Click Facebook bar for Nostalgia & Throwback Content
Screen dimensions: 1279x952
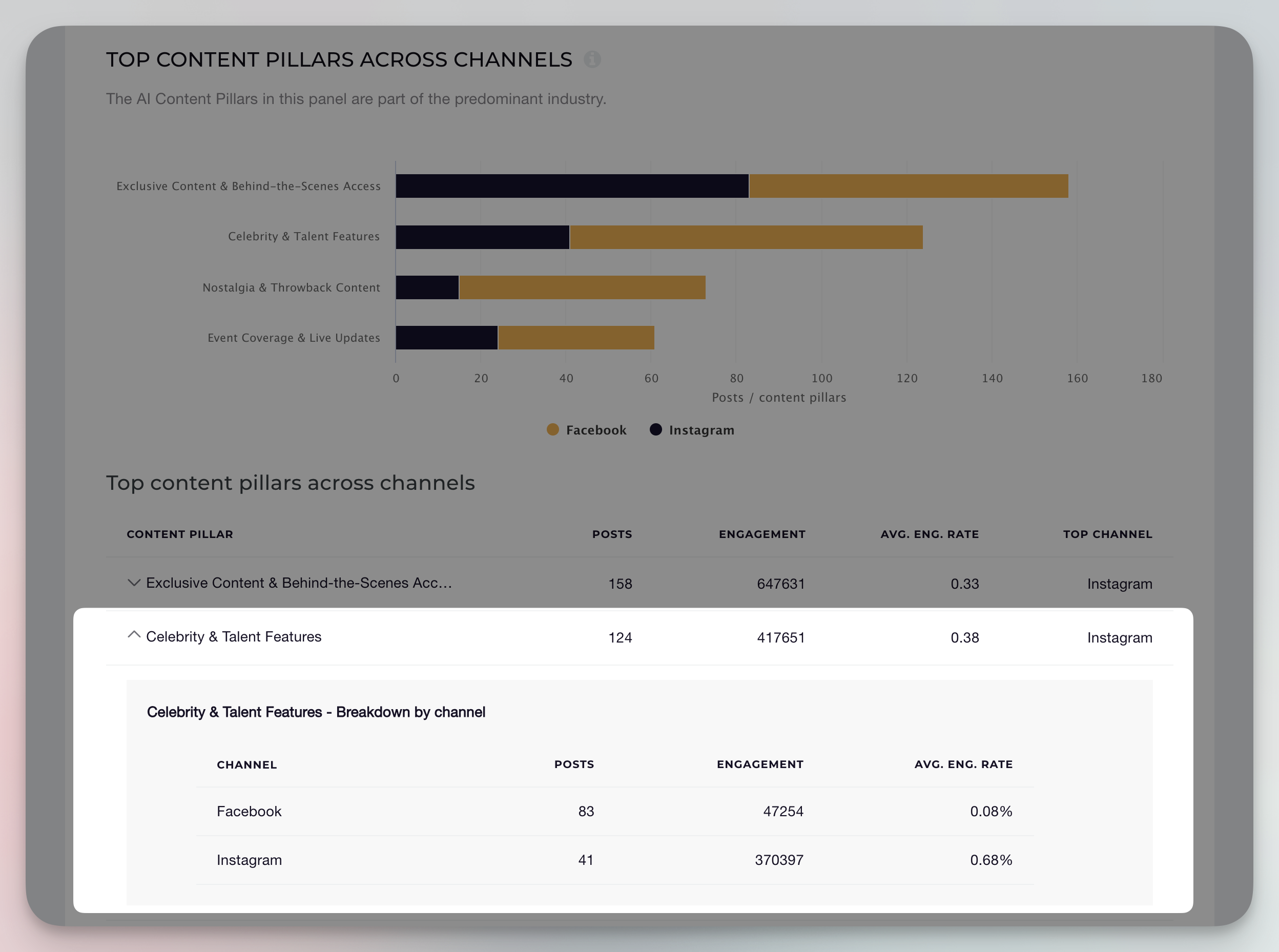[x=582, y=287]
